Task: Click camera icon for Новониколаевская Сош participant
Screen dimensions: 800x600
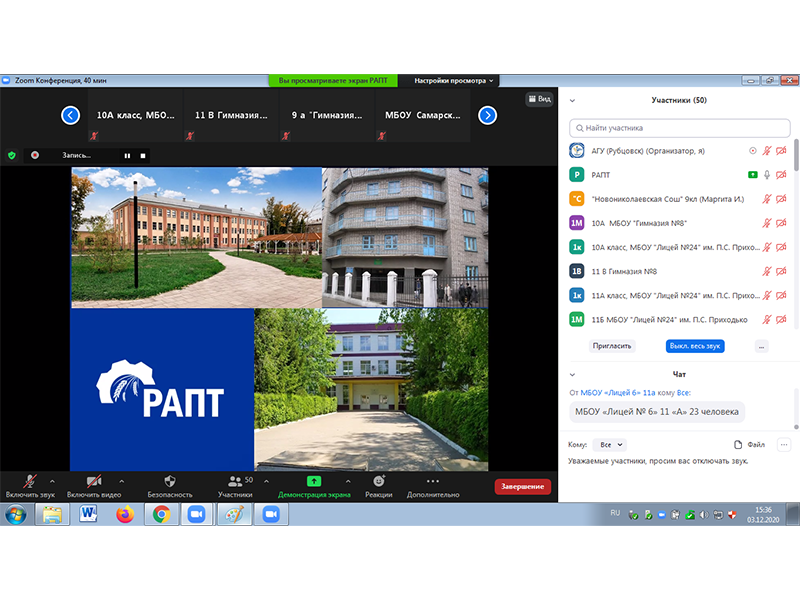Action: [781, 199]
